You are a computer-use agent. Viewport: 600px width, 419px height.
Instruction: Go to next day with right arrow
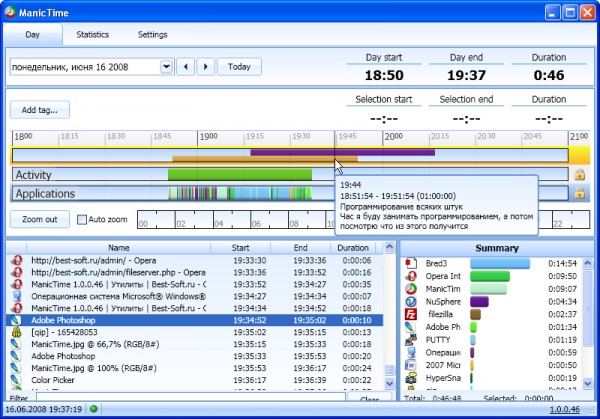(205, 67)
